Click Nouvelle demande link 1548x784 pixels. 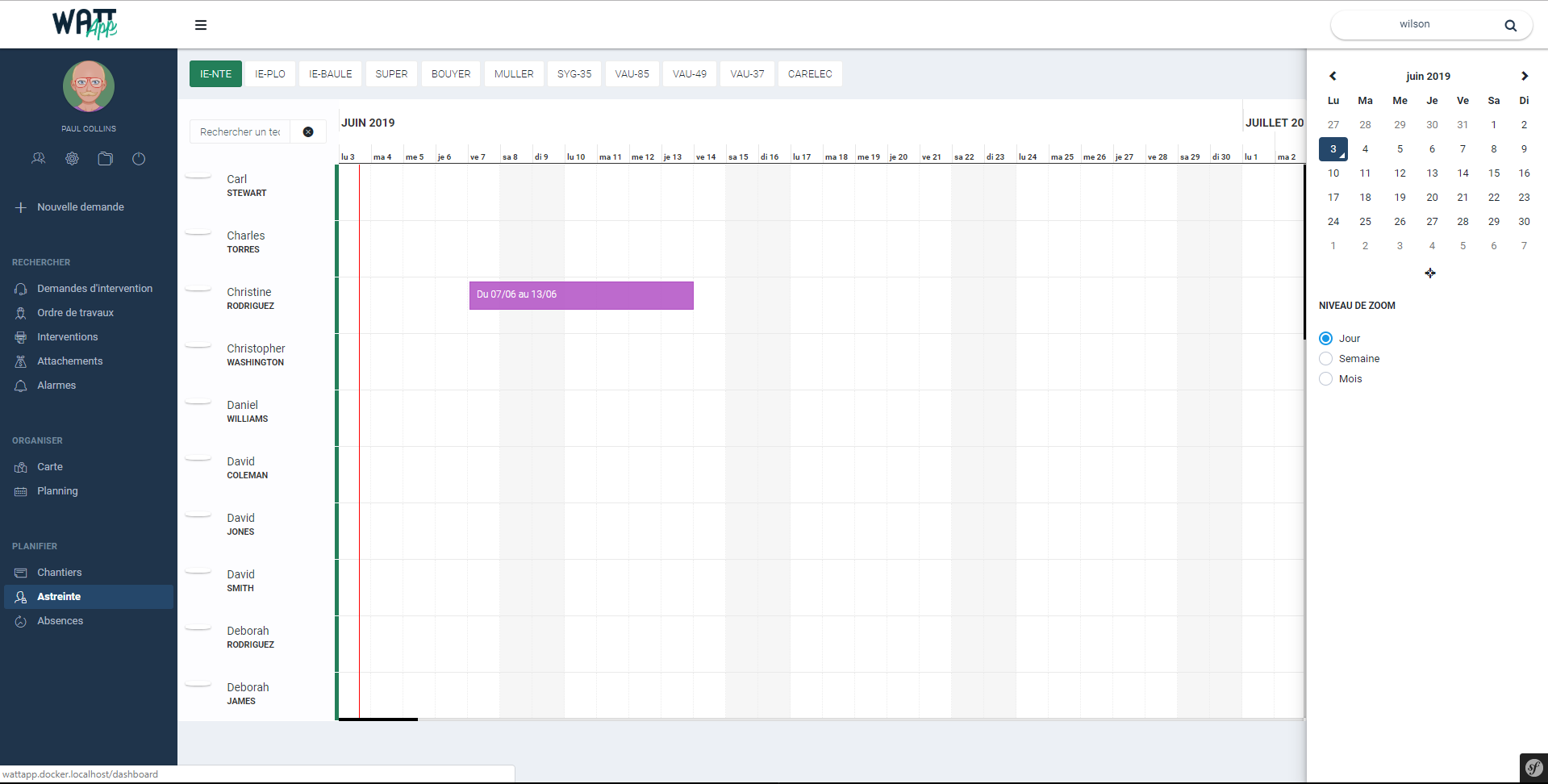point(80,207)
